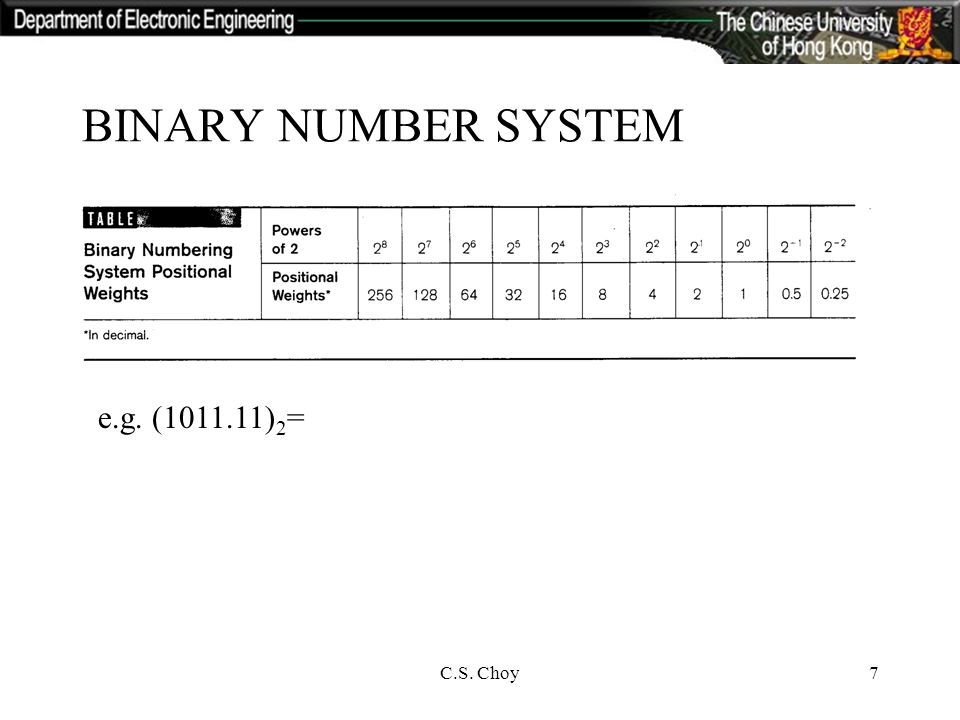Click the weight value 64
The width and height of the screenshot is (960, 720).
point(469,295)
